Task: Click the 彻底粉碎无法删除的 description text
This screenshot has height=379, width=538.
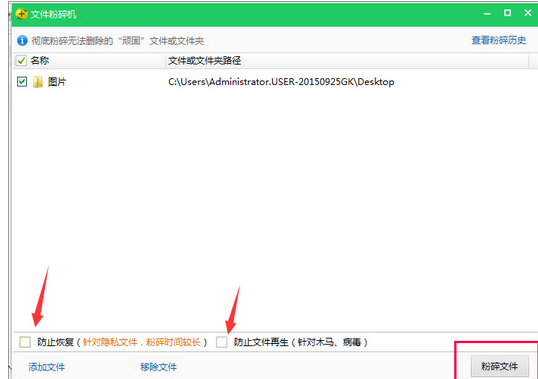Action: (x=118, y=41)
